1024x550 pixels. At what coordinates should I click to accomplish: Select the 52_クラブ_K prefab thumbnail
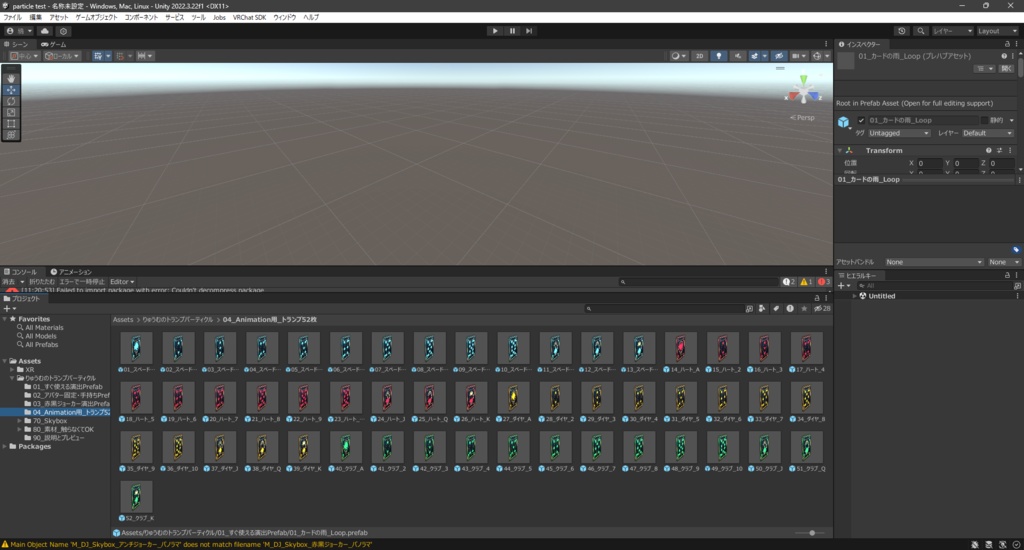[136, 497]
